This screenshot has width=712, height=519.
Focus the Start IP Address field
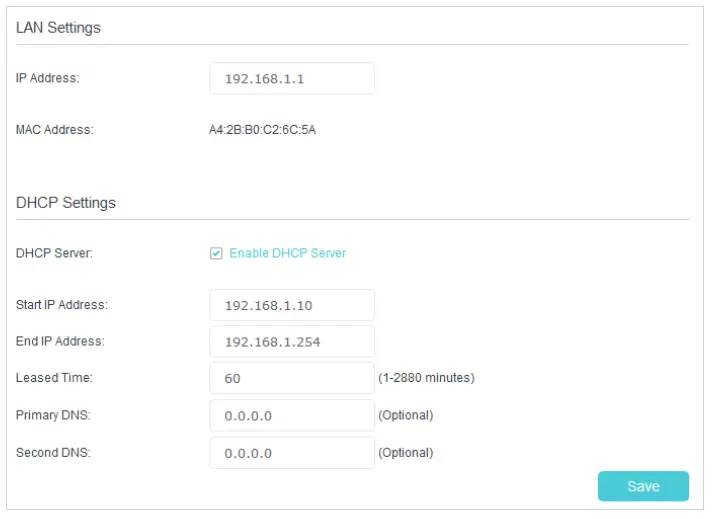coord(292,305)
